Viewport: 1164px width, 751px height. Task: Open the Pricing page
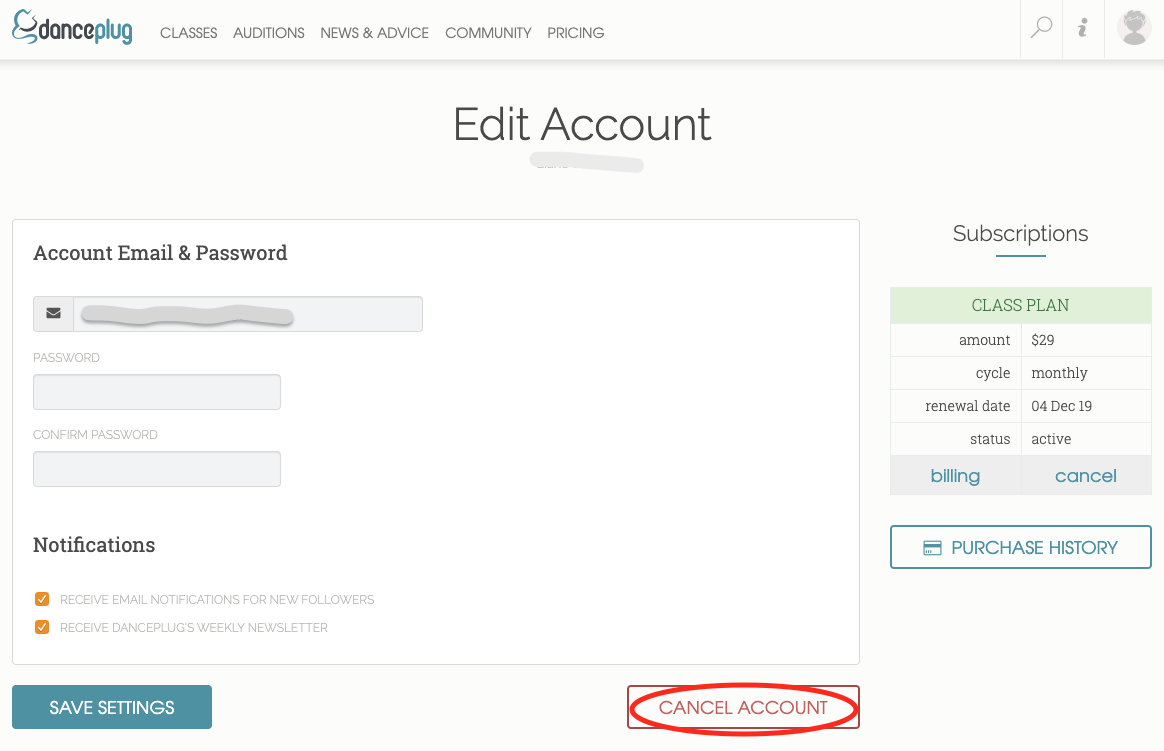[575, 33]
